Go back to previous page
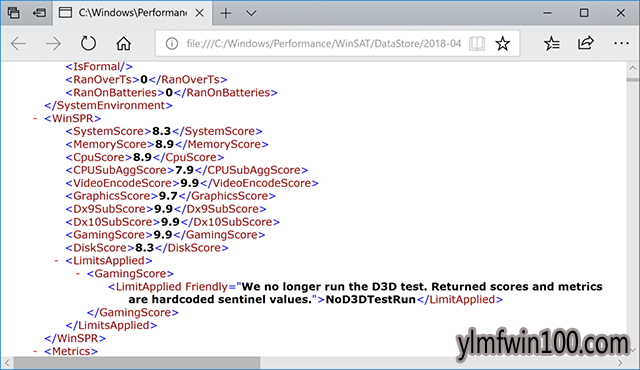 (18, 43)
